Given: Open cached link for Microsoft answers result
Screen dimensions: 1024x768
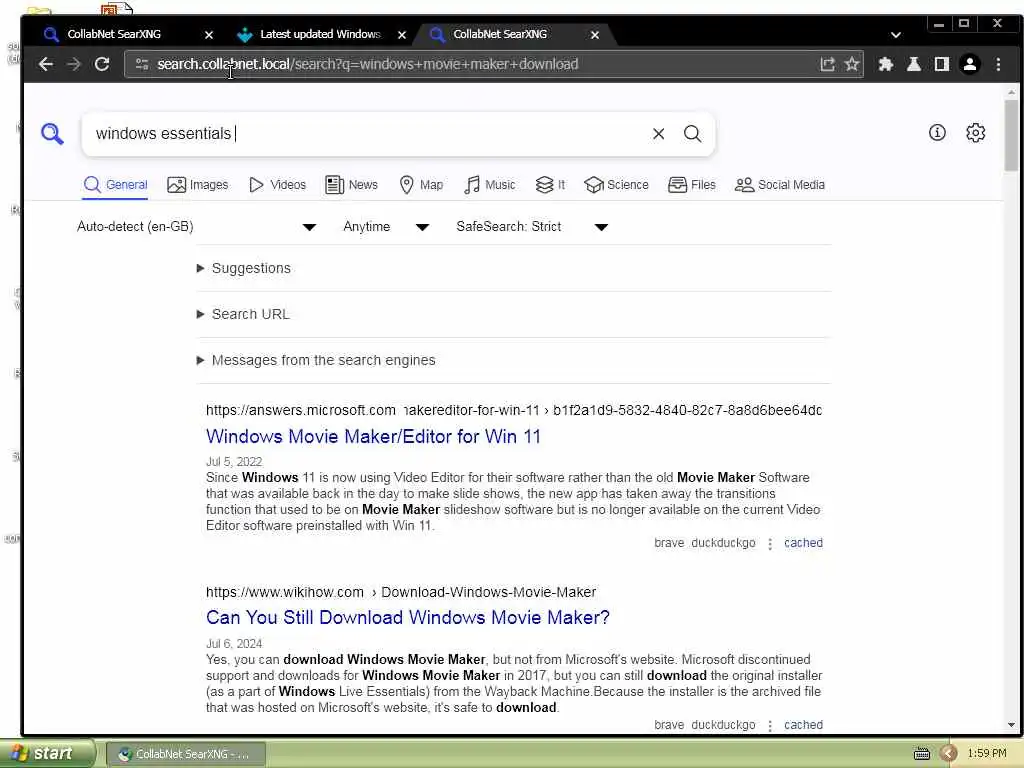Looking at the screenshot, I should click(x=803, y=543).
